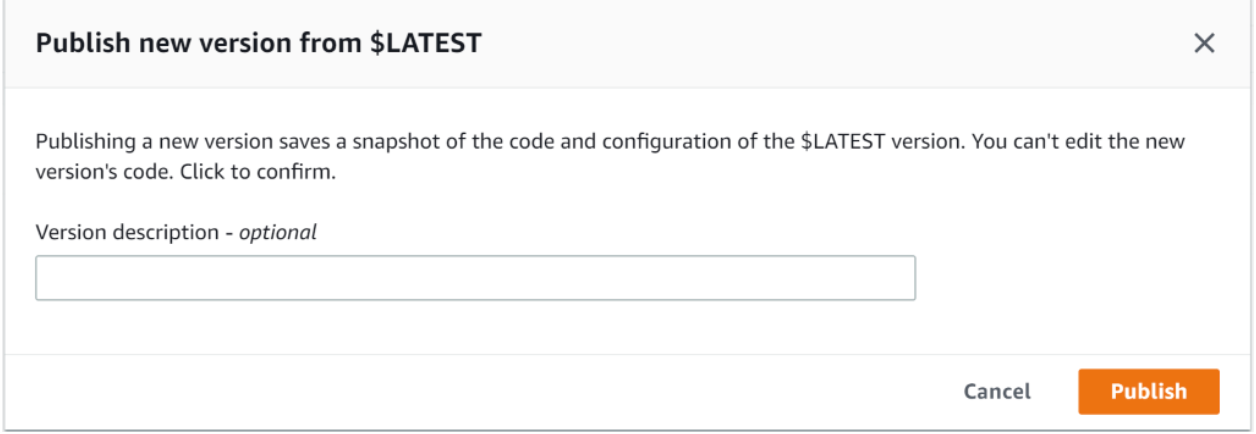1256x434 pixels.
Task: Cancel publishing the new version
Action: (996, 391)
